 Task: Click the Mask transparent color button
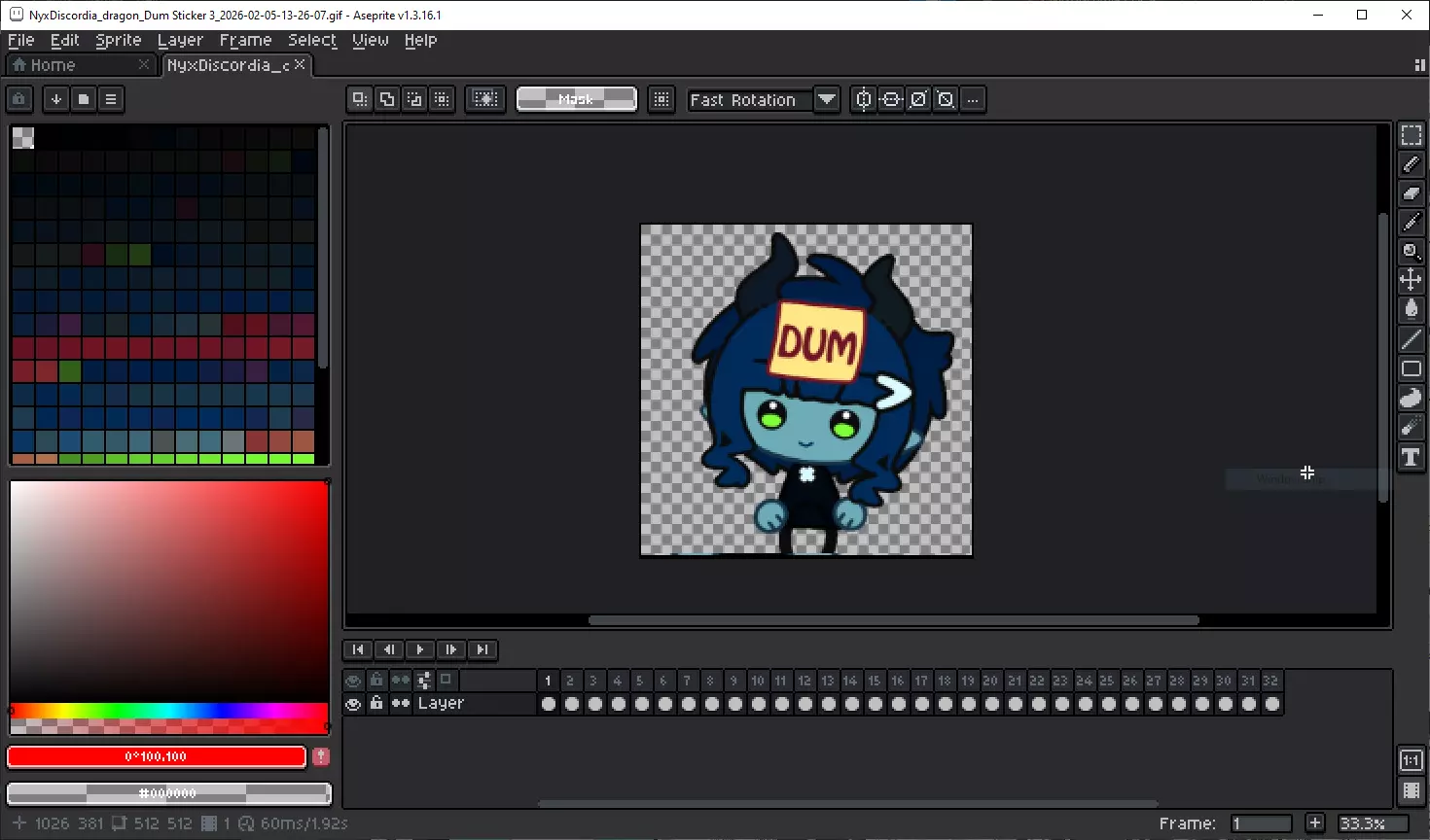coord(576,99)
